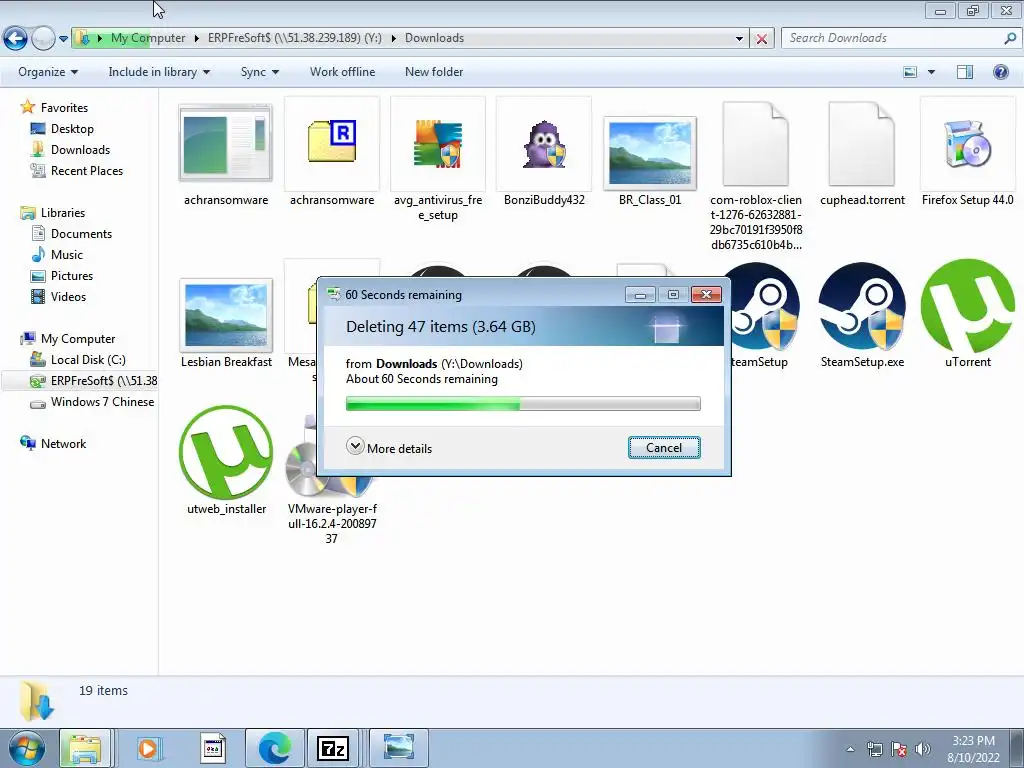Open Videos library

[x=68, y=296]
